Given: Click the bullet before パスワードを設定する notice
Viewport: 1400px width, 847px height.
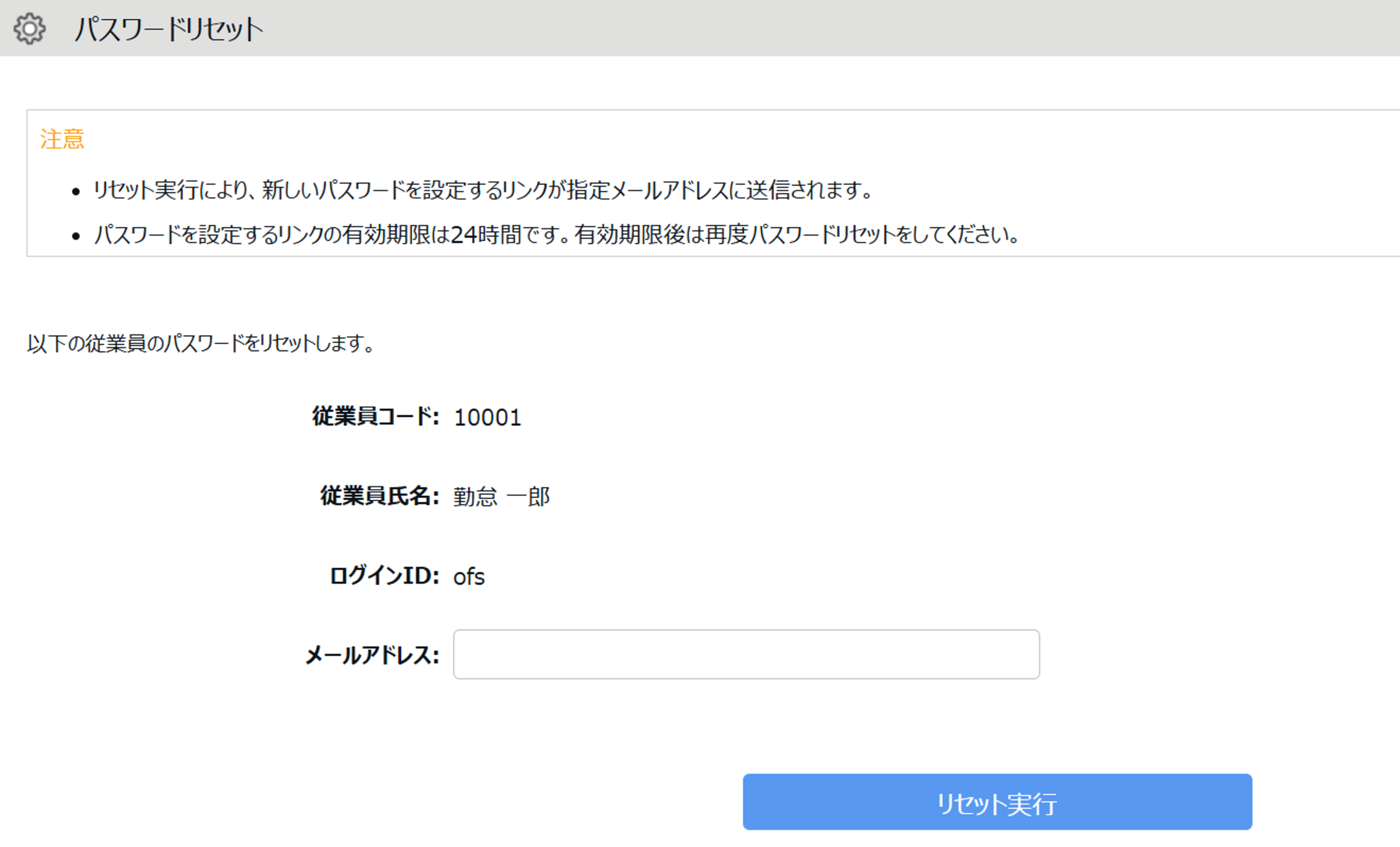Looking at the screenshot, I should tap(76, 236).
